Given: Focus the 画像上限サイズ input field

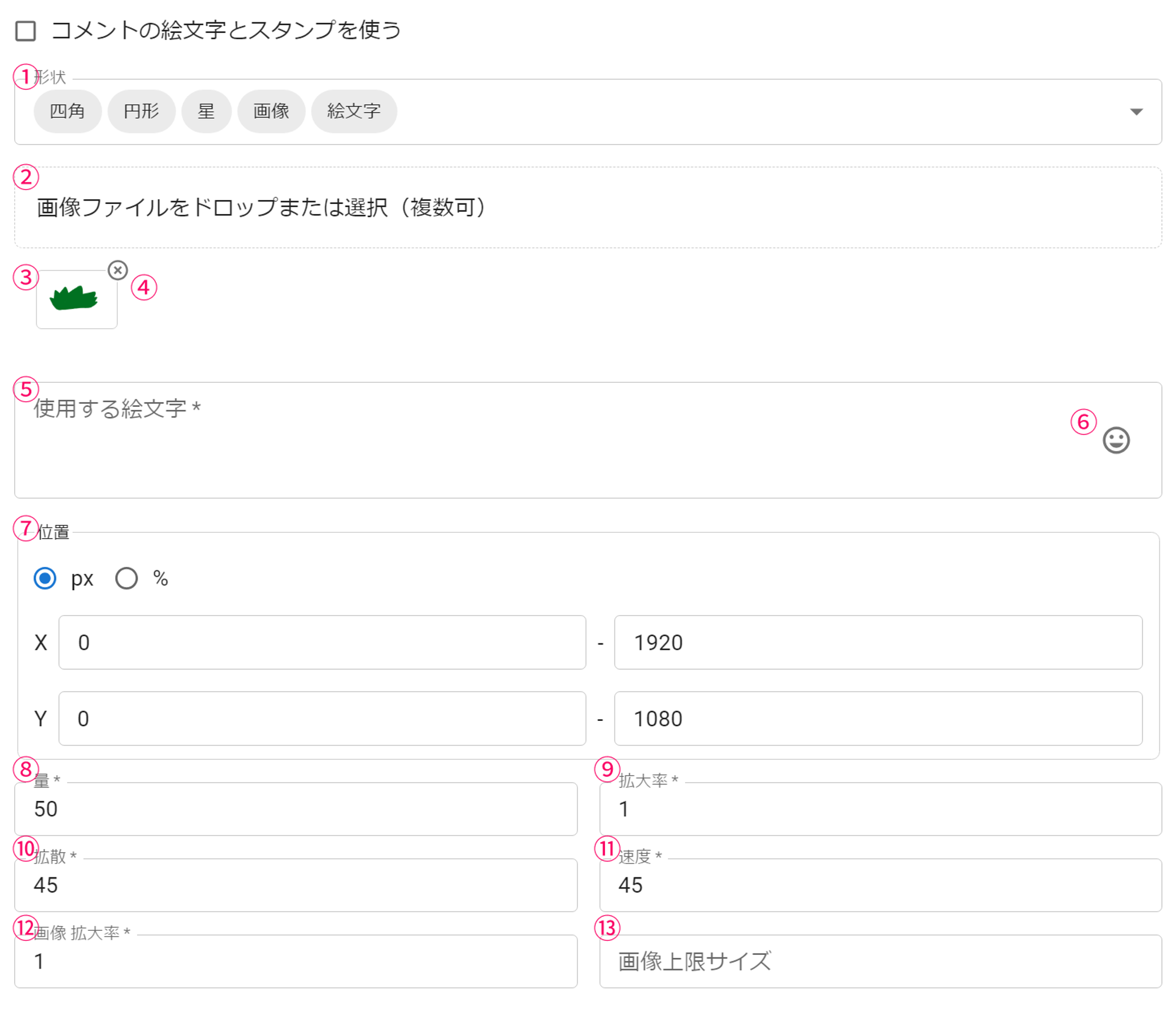Looking at the screenshot, I should tap(880, 961).
